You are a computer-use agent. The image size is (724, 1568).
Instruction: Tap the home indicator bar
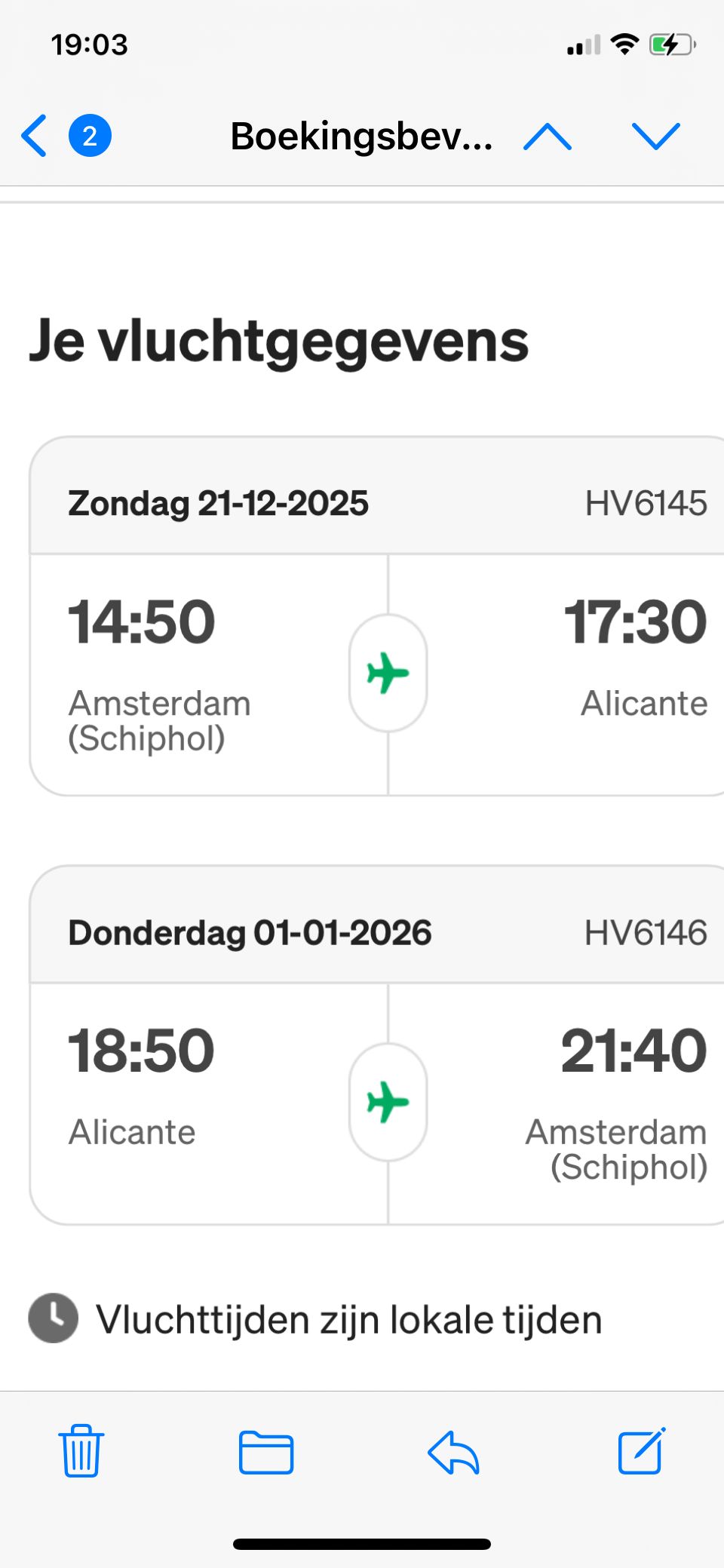[x=362, y=1544]
